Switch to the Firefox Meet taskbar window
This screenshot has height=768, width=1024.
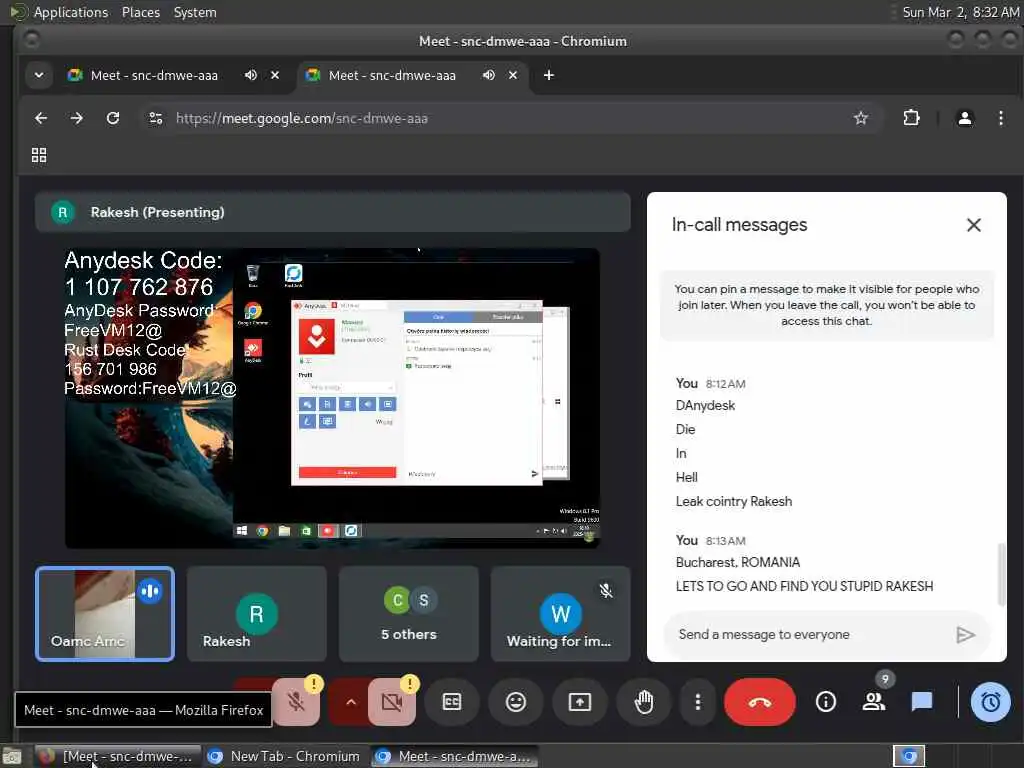click(118, 756)
